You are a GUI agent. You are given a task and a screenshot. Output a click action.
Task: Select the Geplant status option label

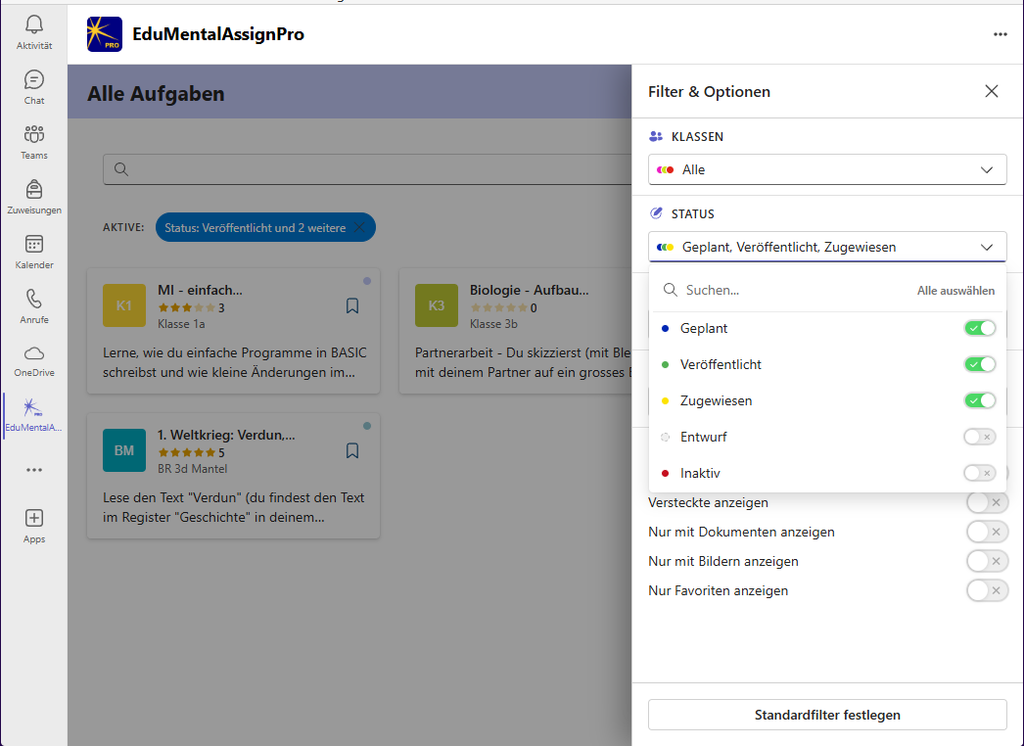703,328
